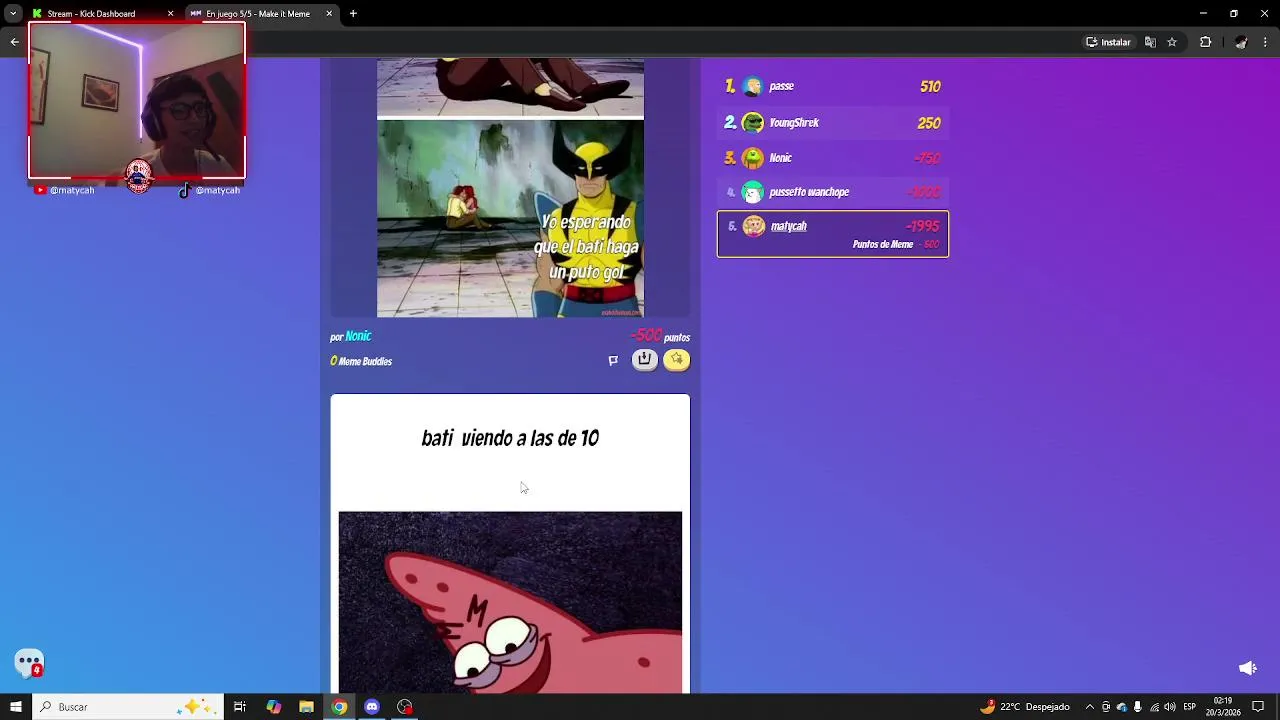The width and height of the screenshot is (1280, 720).
Task: Open the notifications action center
Action: 1259,707
